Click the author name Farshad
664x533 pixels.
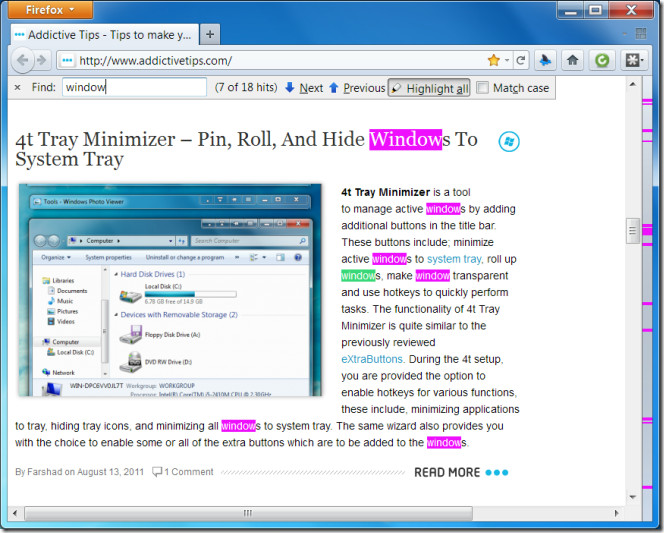(44, 472)
